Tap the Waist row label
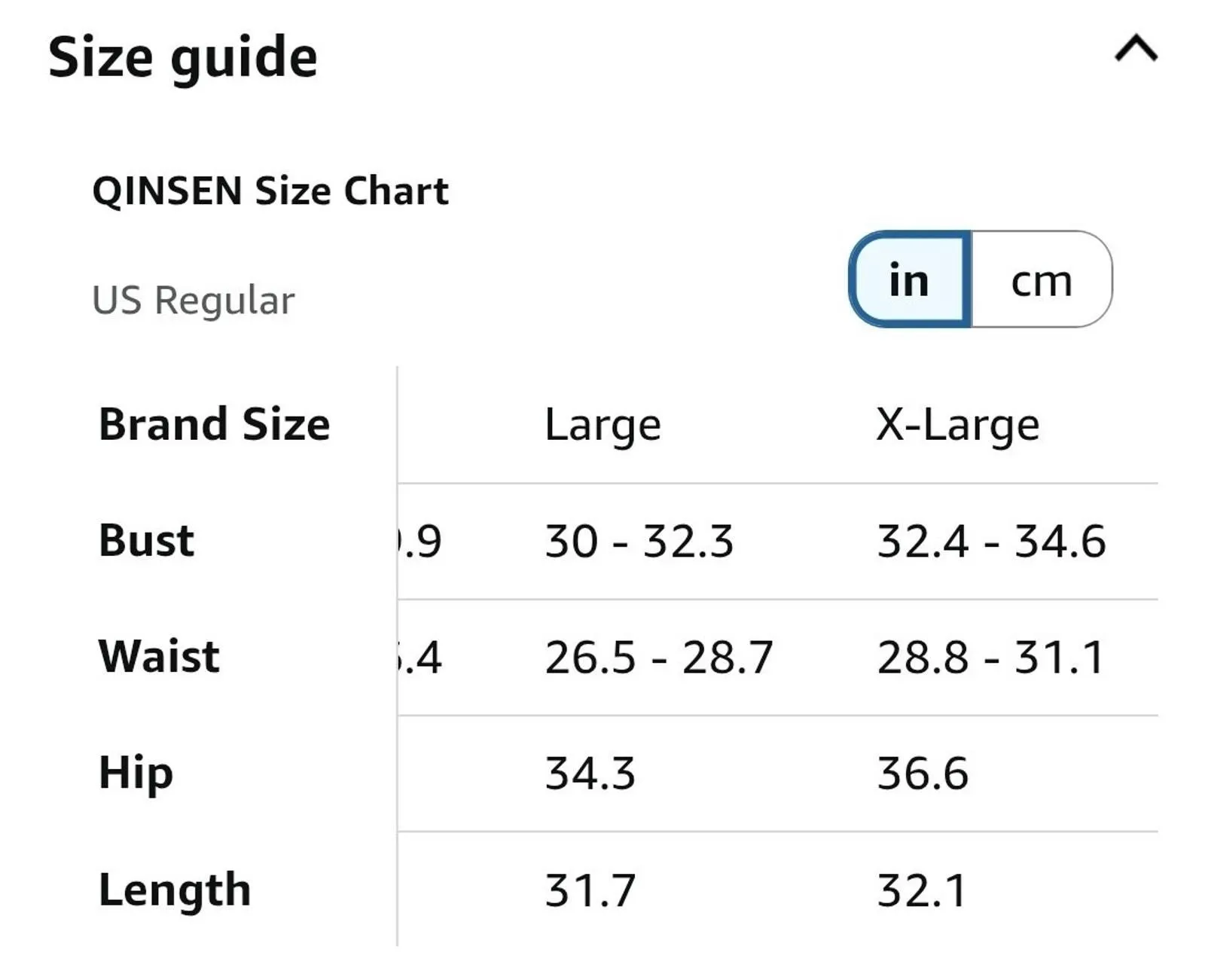 click(159, 656)
